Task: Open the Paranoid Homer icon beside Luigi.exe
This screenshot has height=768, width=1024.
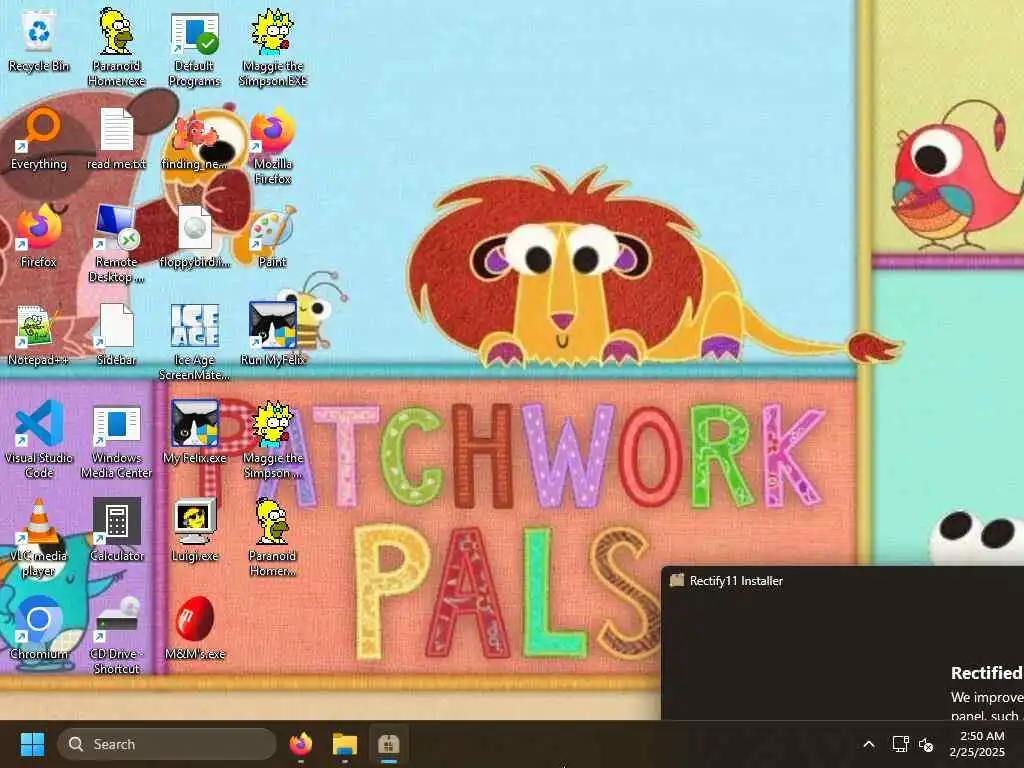Action: (x=273, y=537)
